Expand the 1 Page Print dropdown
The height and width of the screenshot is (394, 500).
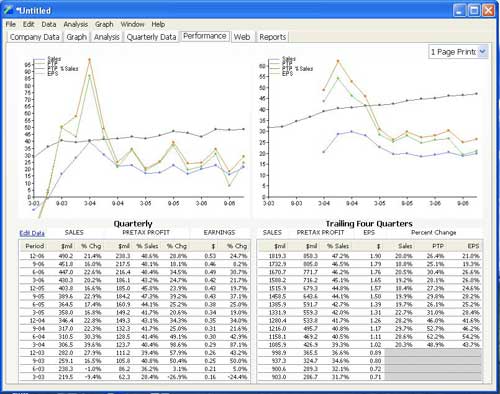tap(482, 52)
